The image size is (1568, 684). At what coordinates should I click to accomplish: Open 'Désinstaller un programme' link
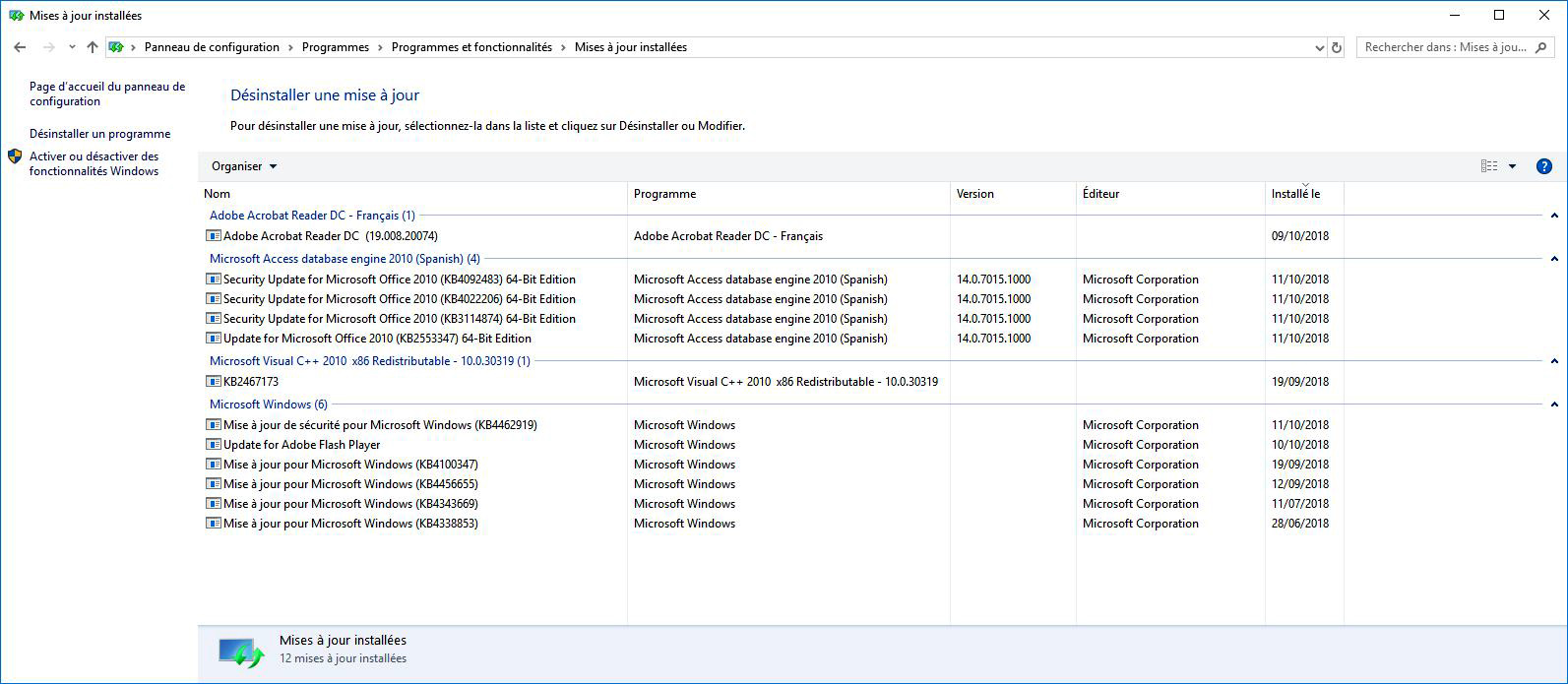tap(99, 134)
